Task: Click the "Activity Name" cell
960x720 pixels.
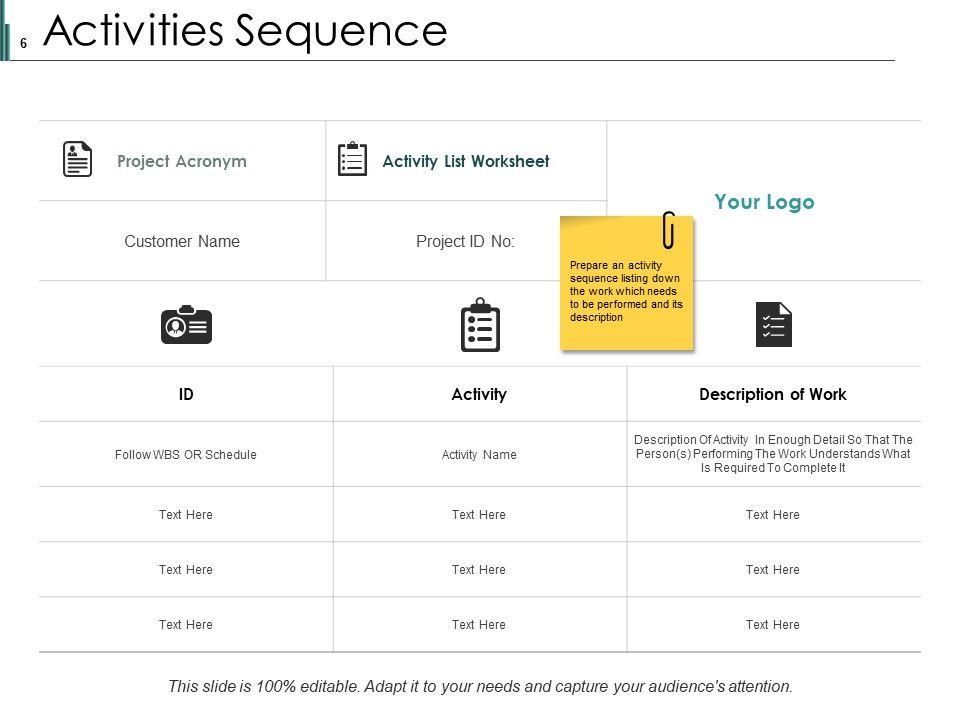Action: [x=479, y=454]
